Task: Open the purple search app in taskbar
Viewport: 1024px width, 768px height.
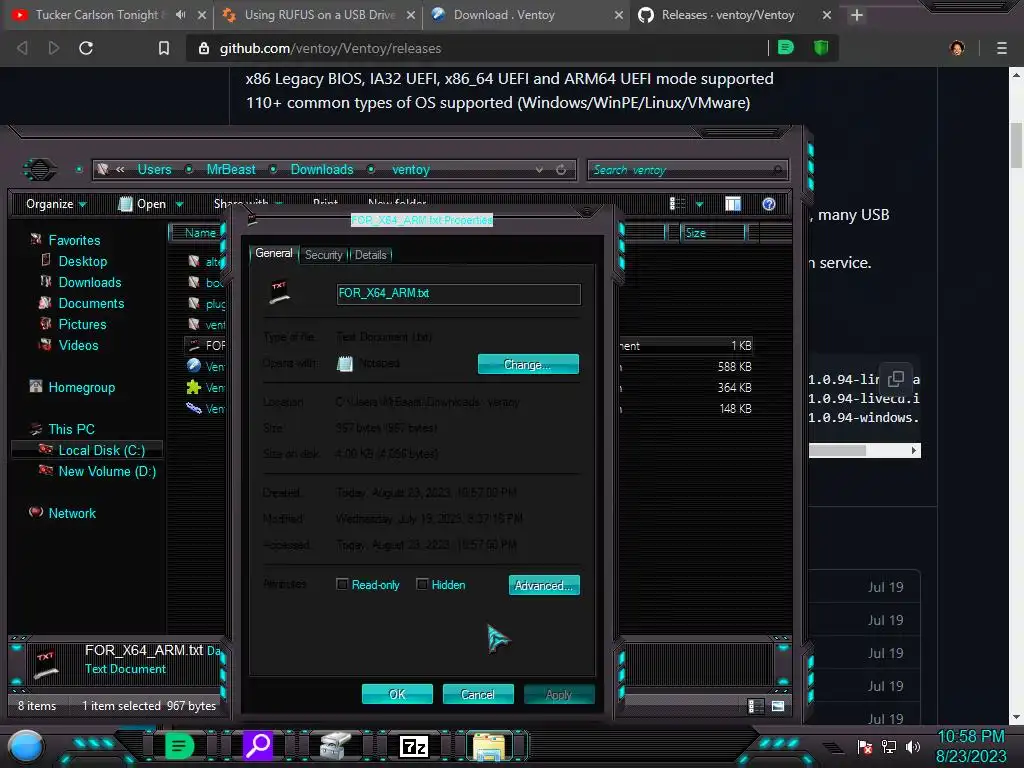Action: coord(258,746)
